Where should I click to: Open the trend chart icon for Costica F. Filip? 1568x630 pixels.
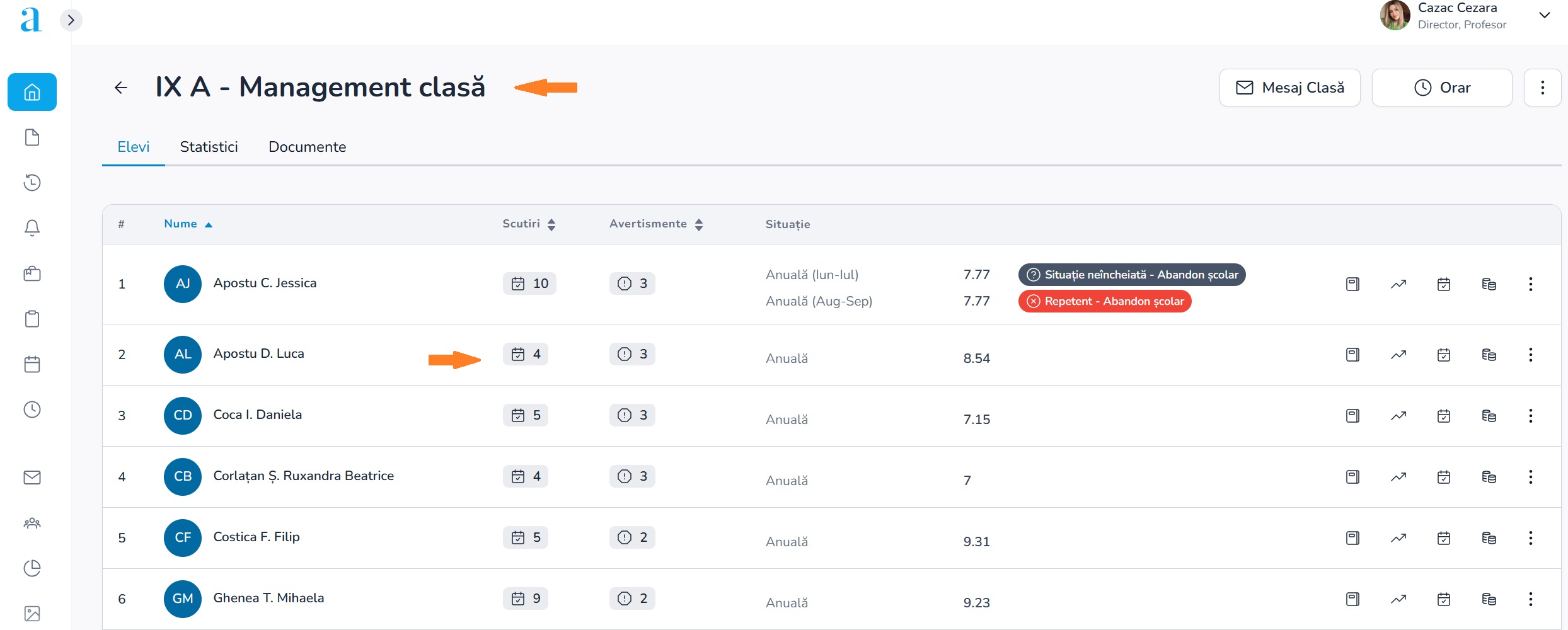1398,538
